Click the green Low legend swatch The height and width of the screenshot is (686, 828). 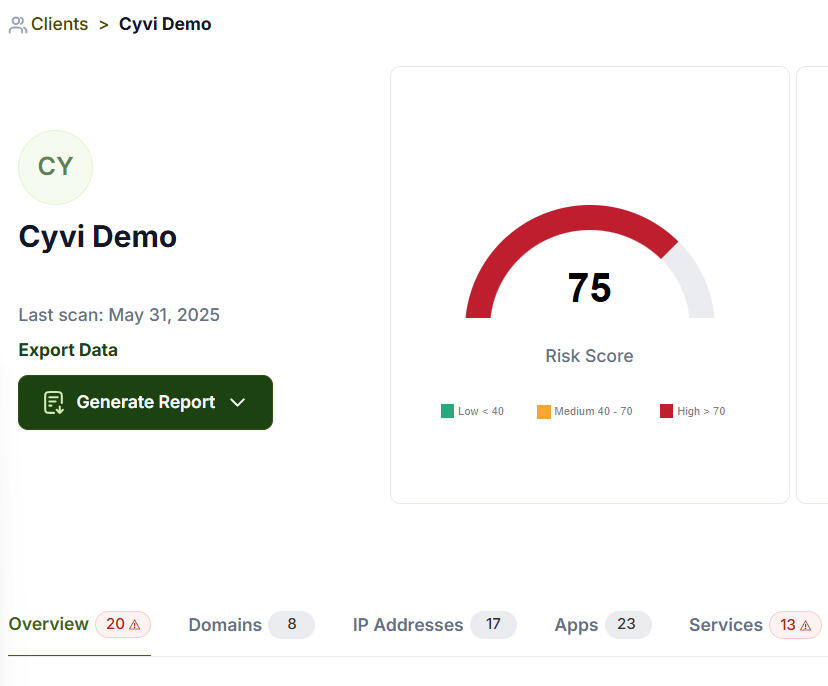(x=447, y=411)
